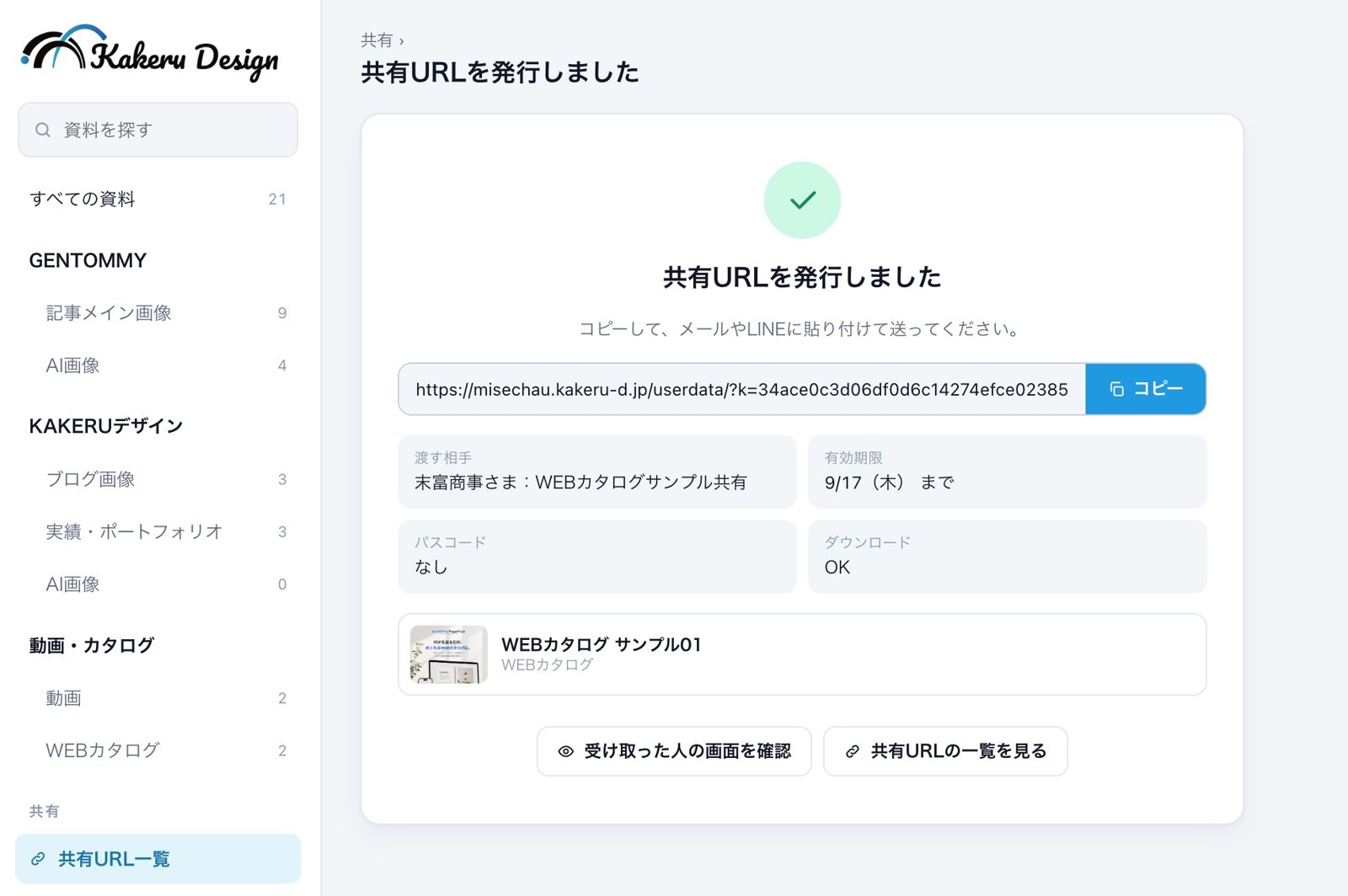
Task: Click the copy icon in the blue button
Action: point(1116,389)
